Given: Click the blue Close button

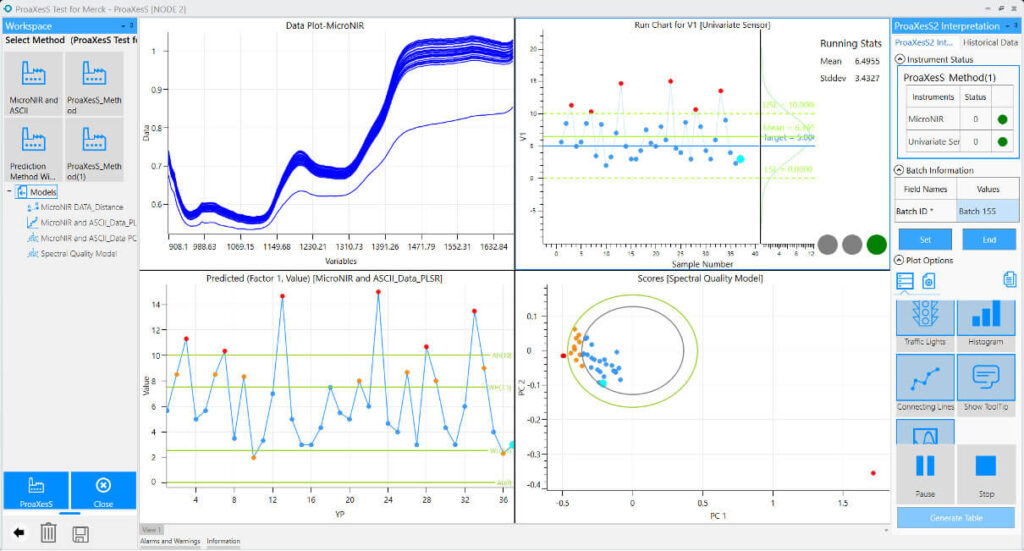Looking at the screenshot, I should tap(103, 491).
